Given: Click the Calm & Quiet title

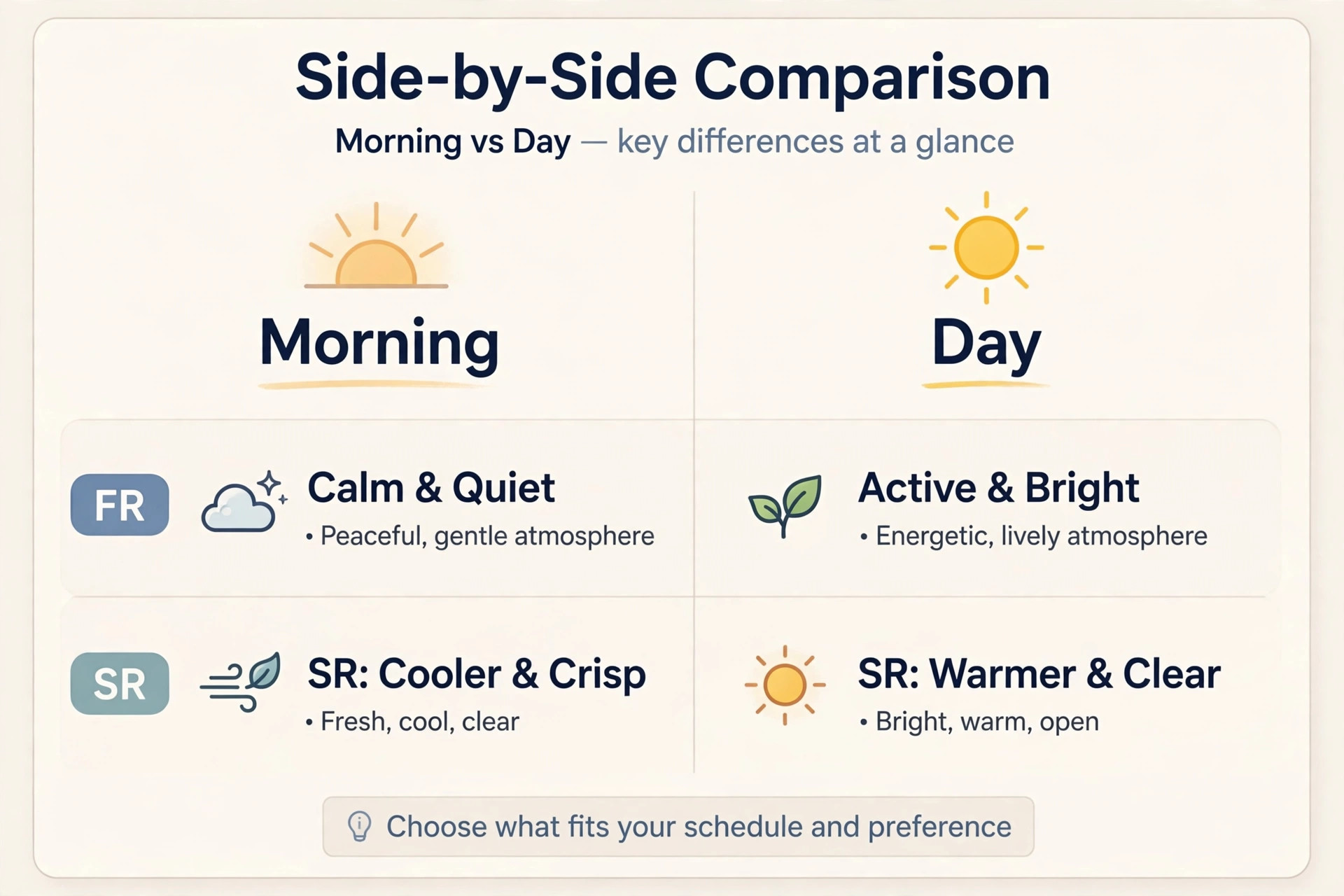Looking at the screenshot, I should coord(431,488).
